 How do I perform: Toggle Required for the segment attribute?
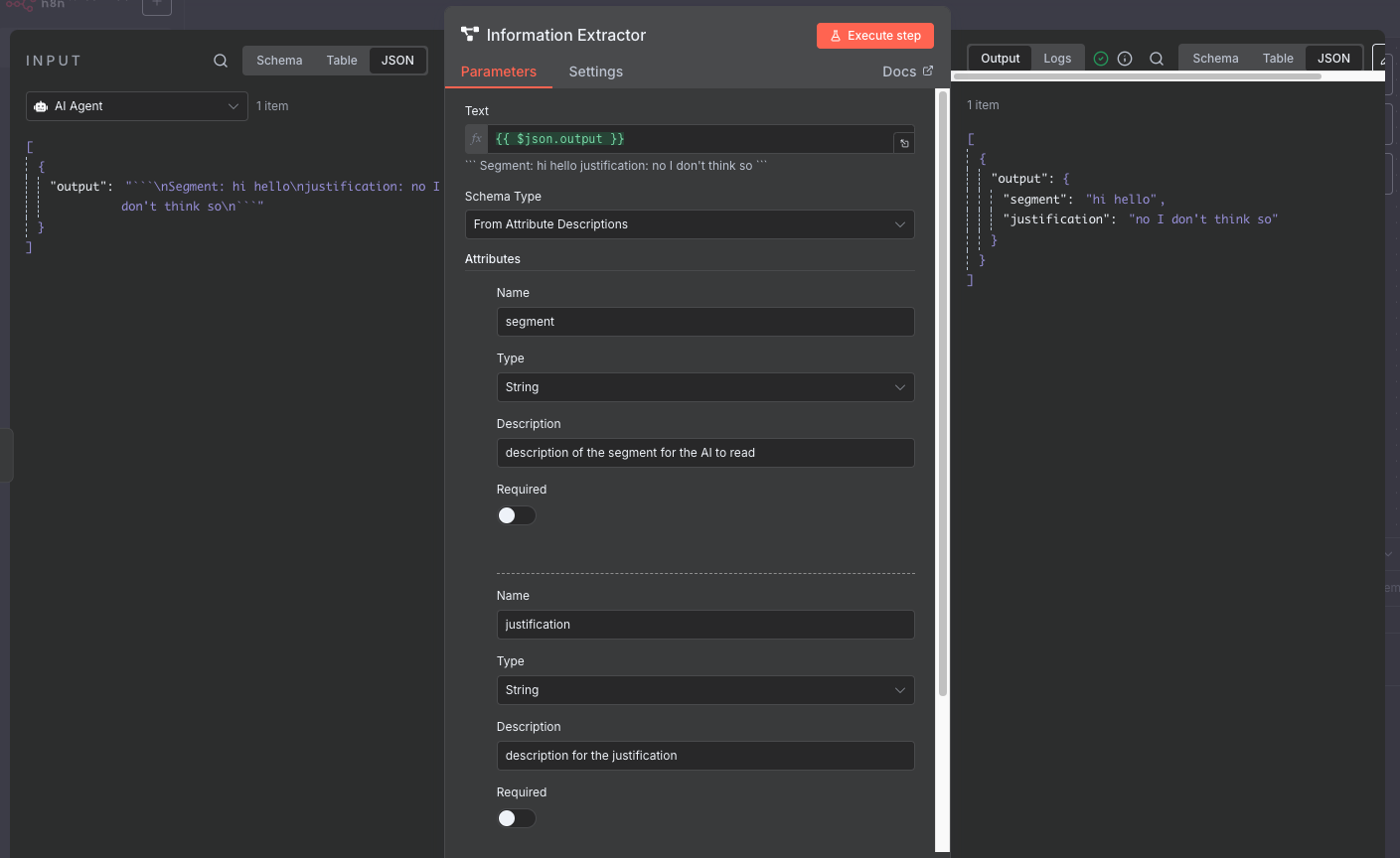(516, 515)
